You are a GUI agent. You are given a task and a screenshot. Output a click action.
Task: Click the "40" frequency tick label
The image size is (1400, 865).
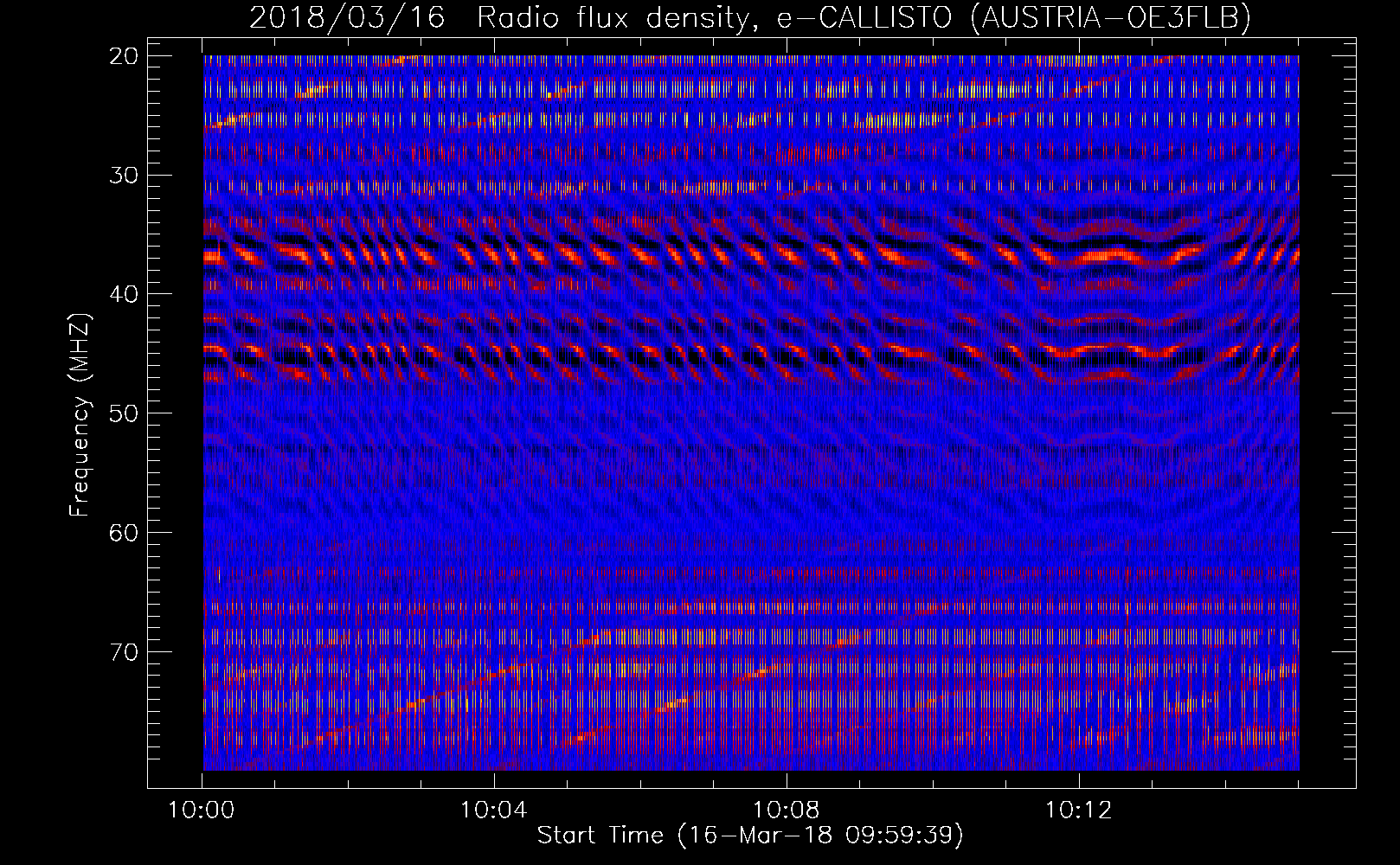pos(125,294)
